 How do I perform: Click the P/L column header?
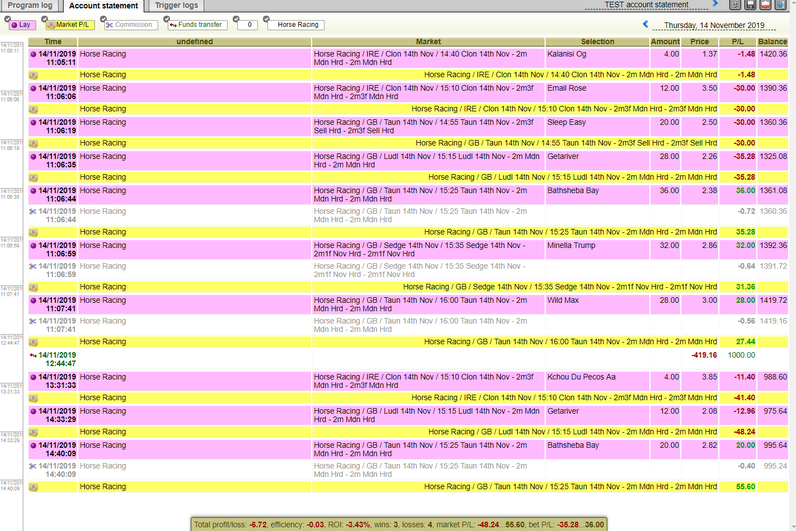[738, 42]
